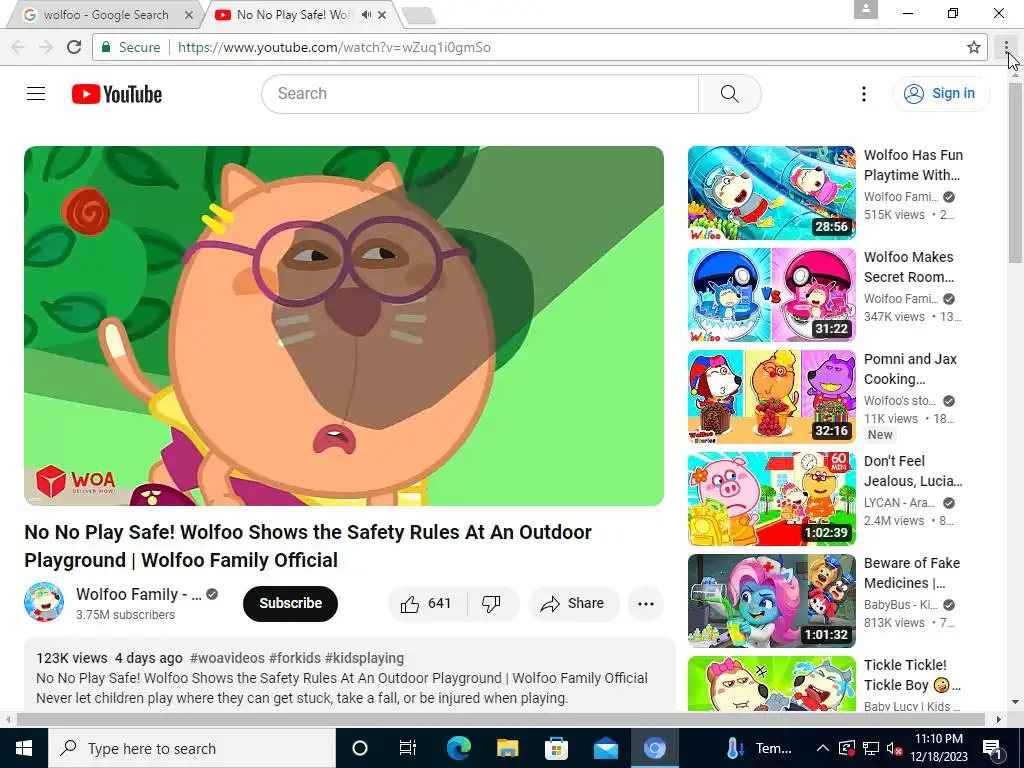Open the #woavideos hashtag link
Screen dimensions: 1024x768
227,658
